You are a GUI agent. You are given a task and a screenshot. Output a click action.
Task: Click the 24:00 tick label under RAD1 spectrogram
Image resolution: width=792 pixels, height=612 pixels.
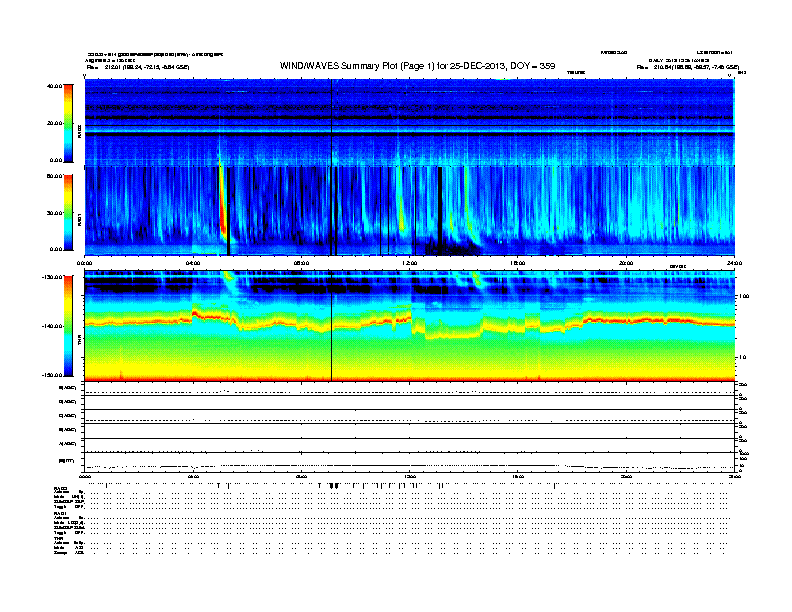click(x=734, y=263)
